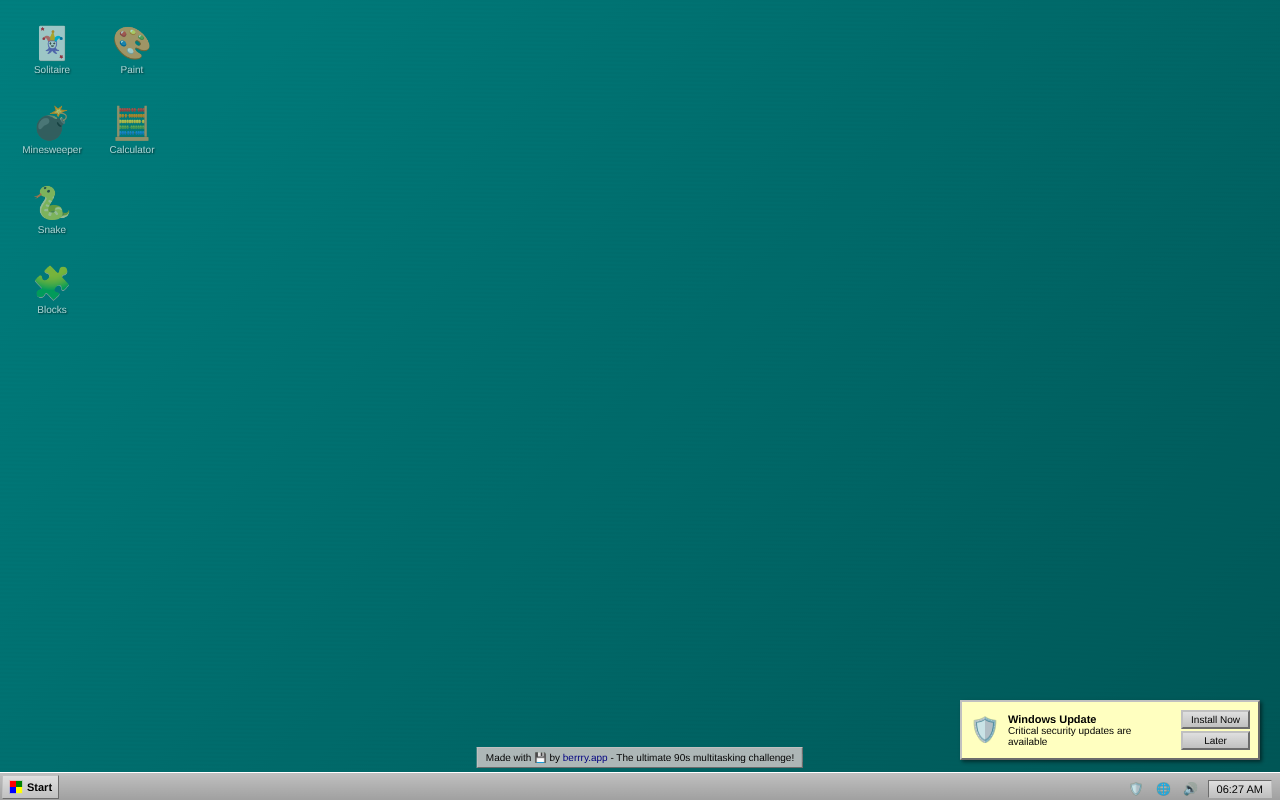Click the clock showing 06:27 AM
Viewport: 1280px width, 800px height.
[x=1239, y=788]
